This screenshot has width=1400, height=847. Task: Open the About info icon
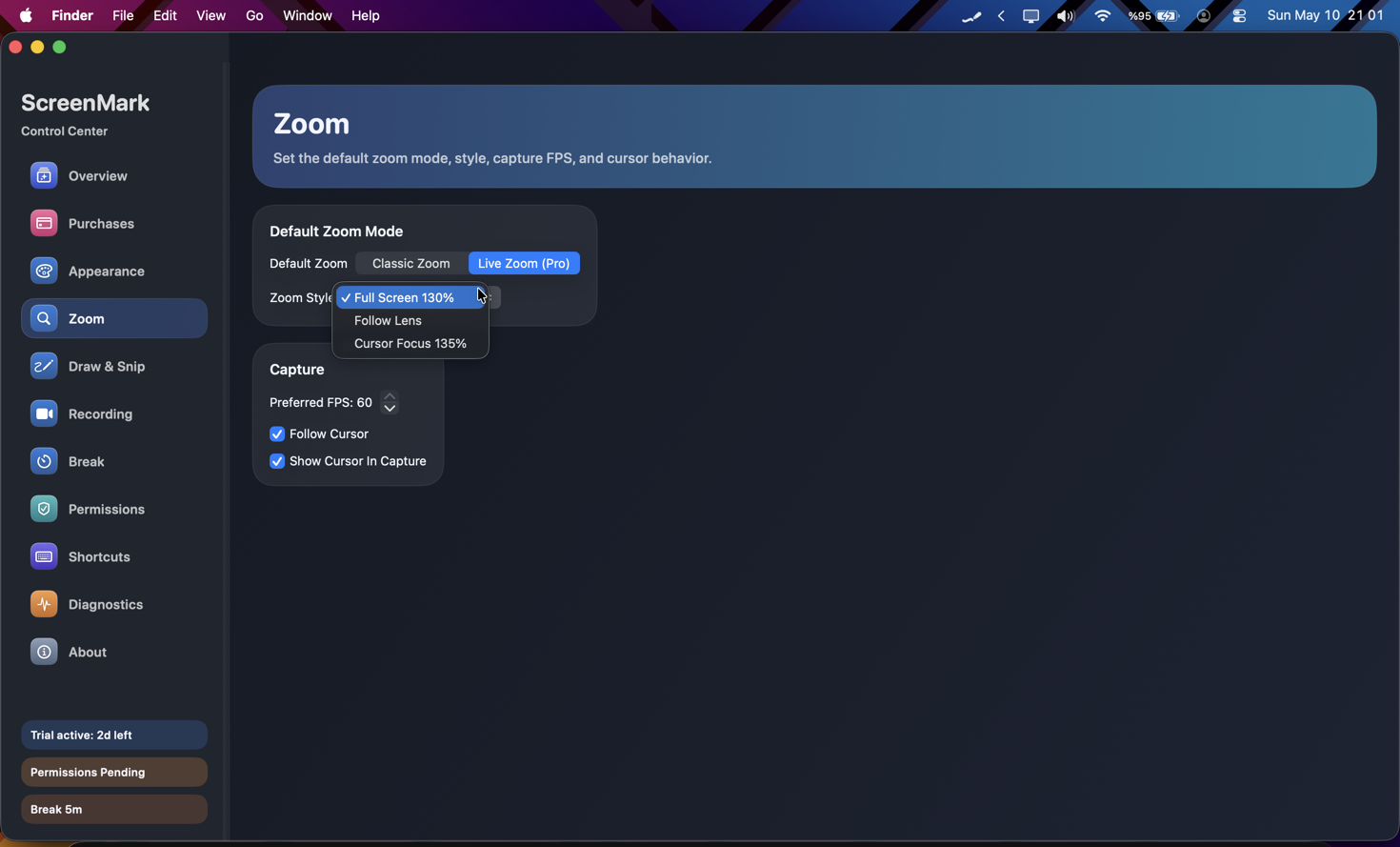[x=44, y=652]
